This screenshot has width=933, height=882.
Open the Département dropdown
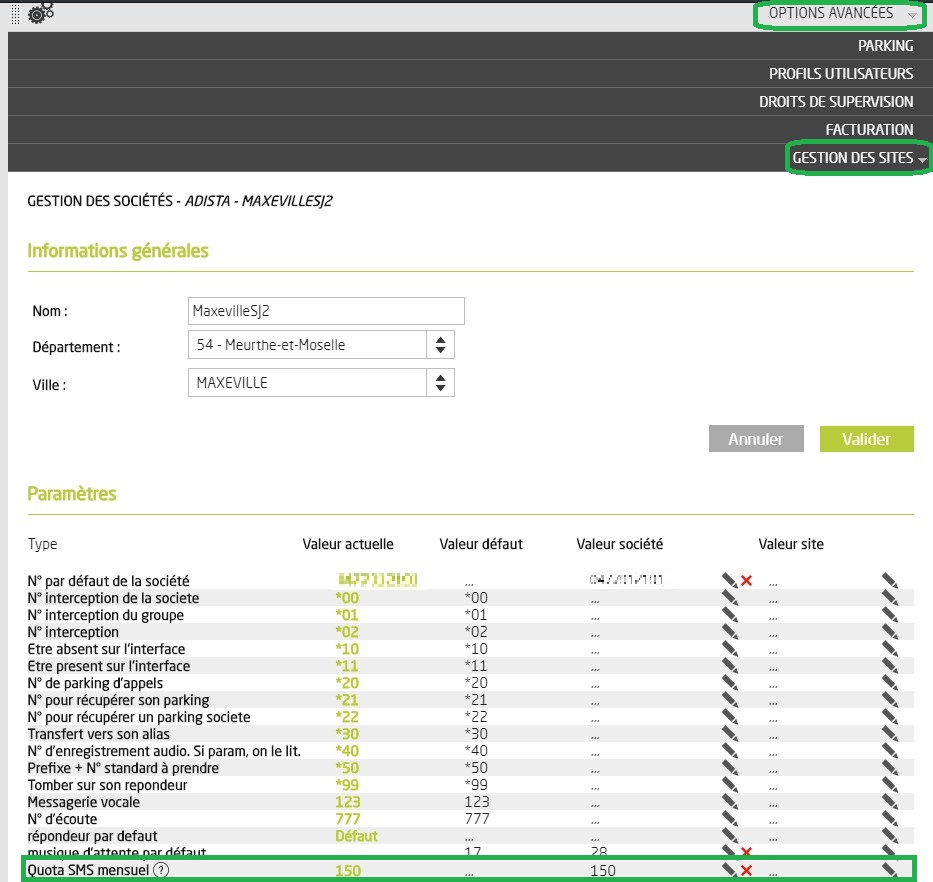click(x=320, y=346)
